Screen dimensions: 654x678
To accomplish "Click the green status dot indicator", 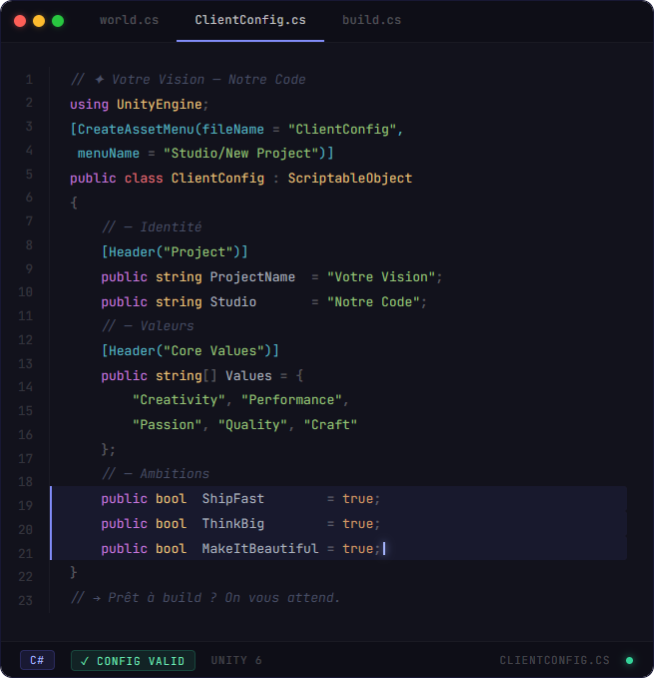I will tap(629, 660).
